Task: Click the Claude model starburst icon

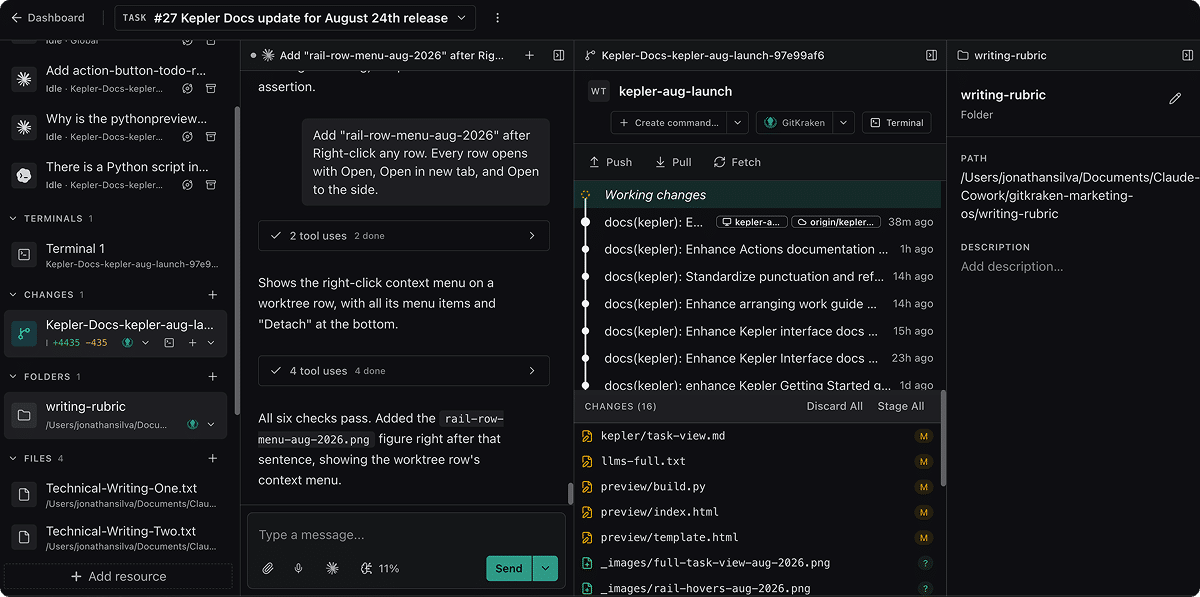Action: pos(332,568)
